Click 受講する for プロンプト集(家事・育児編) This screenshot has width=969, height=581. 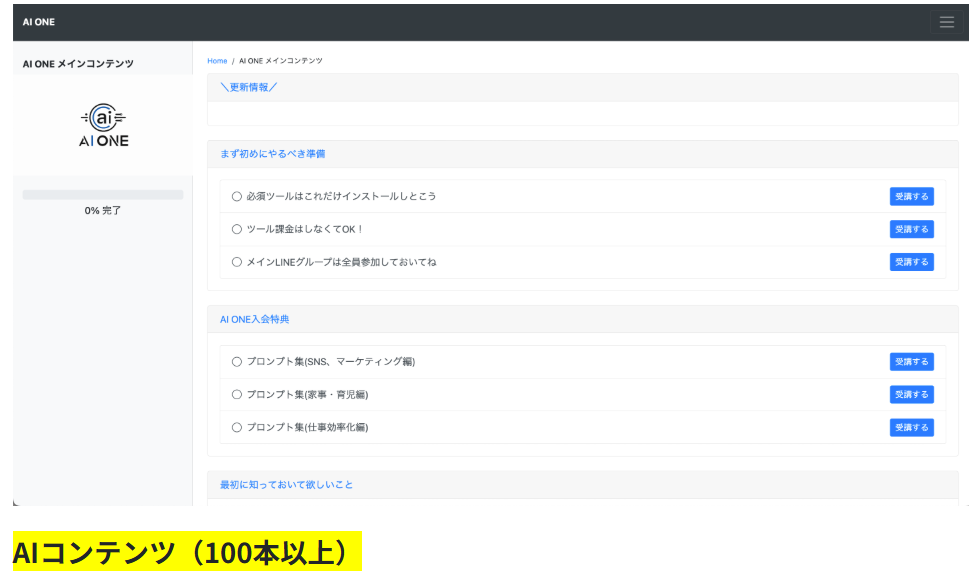912,394
